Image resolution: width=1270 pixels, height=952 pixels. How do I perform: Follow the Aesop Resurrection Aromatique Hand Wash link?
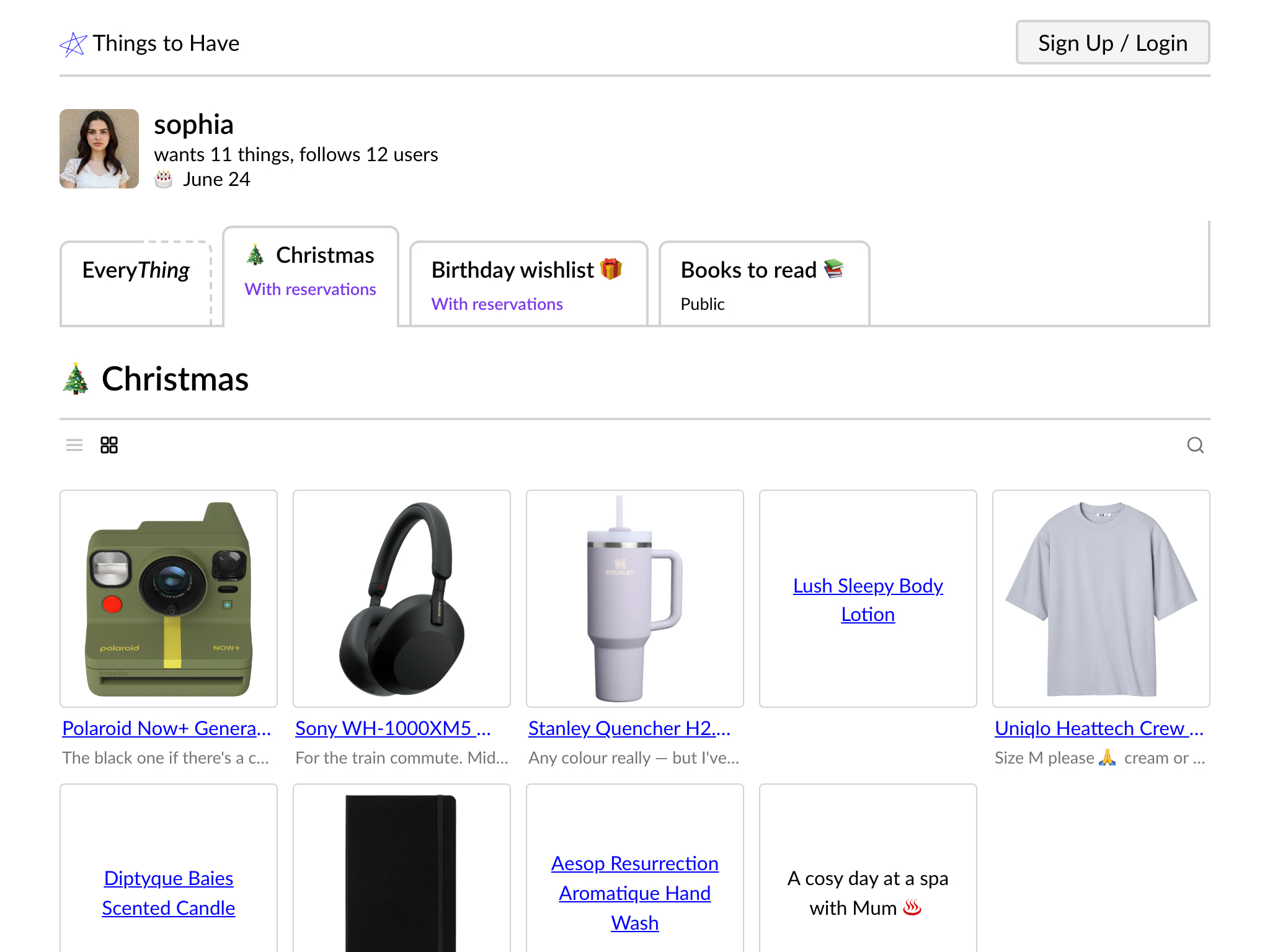(635, 893)
